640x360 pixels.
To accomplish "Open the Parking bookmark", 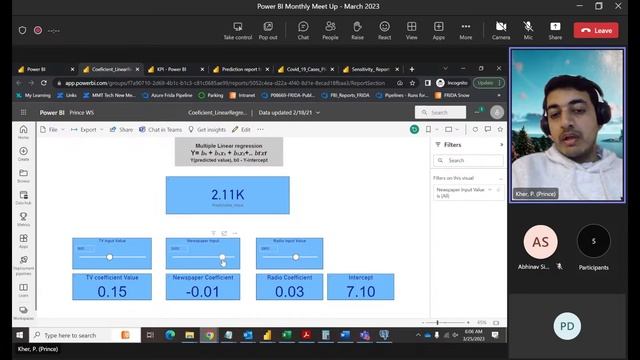I will point(211,95).
